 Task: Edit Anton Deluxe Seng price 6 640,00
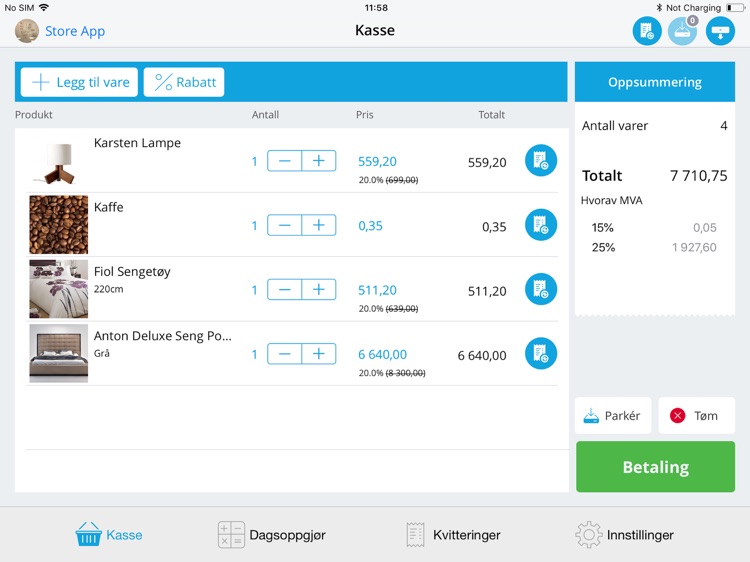pos(382,355)
